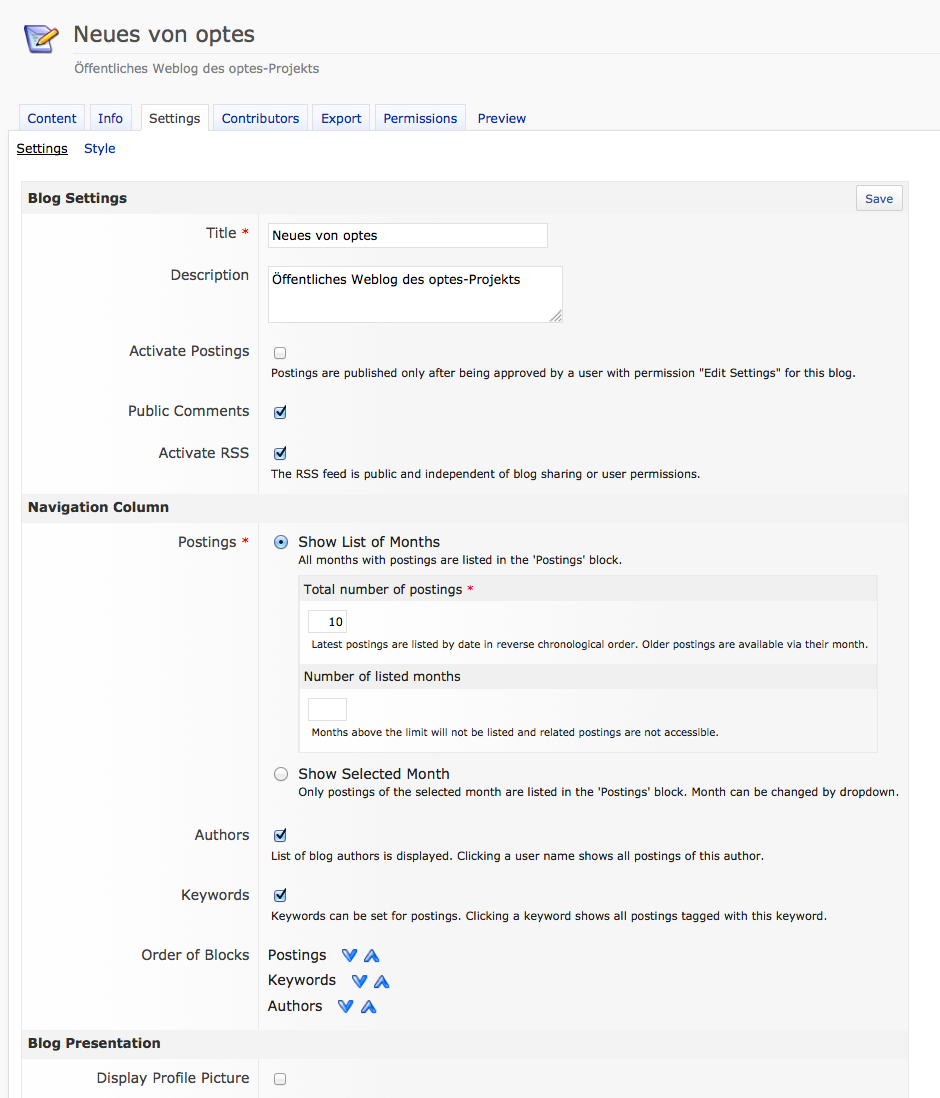Toggle the Display Profile Picture checkbox
This screenshot has height=1098, width=940.
tap(280, 1079)
